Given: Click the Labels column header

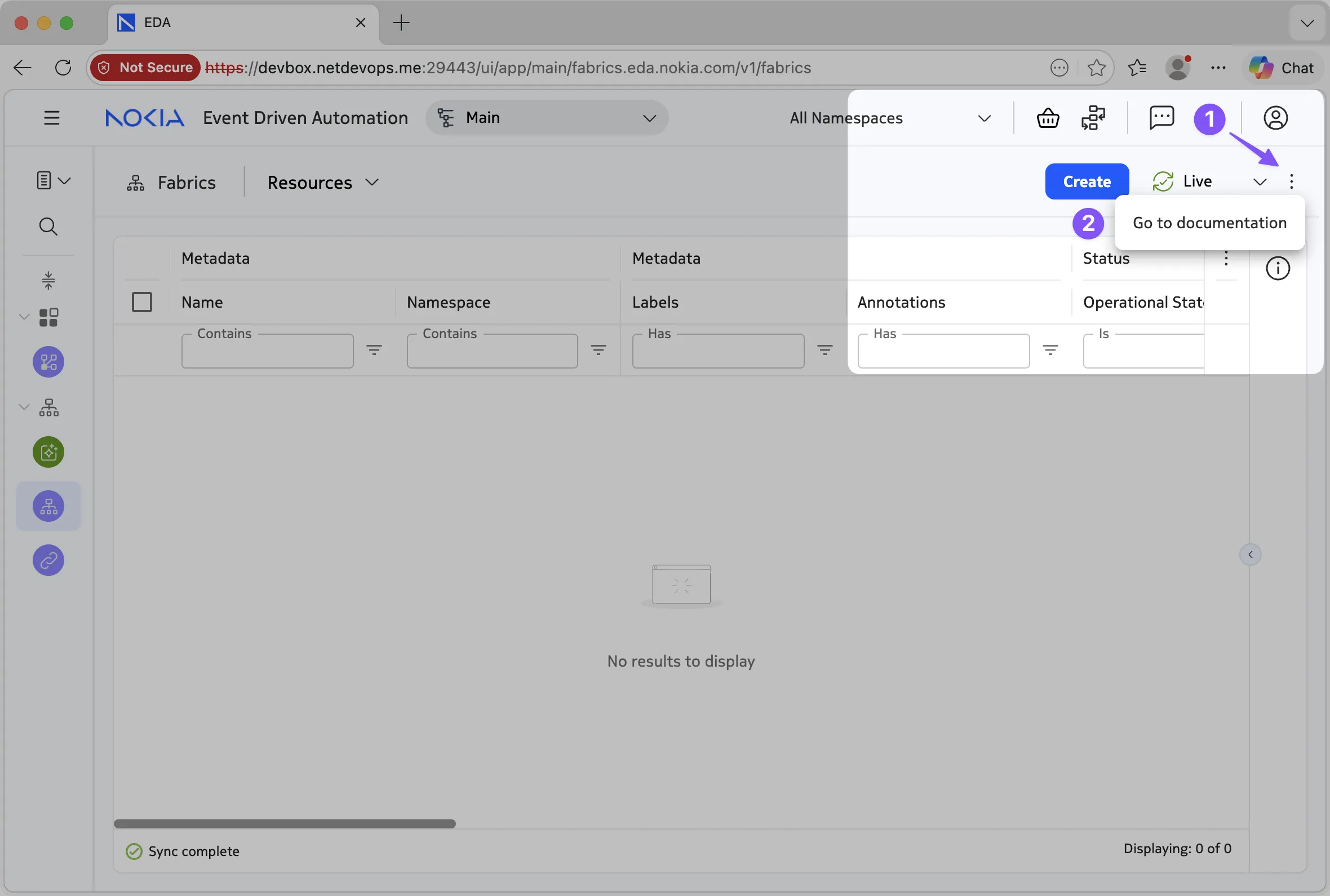Looking at the screenshot, I should pos(655,301).
